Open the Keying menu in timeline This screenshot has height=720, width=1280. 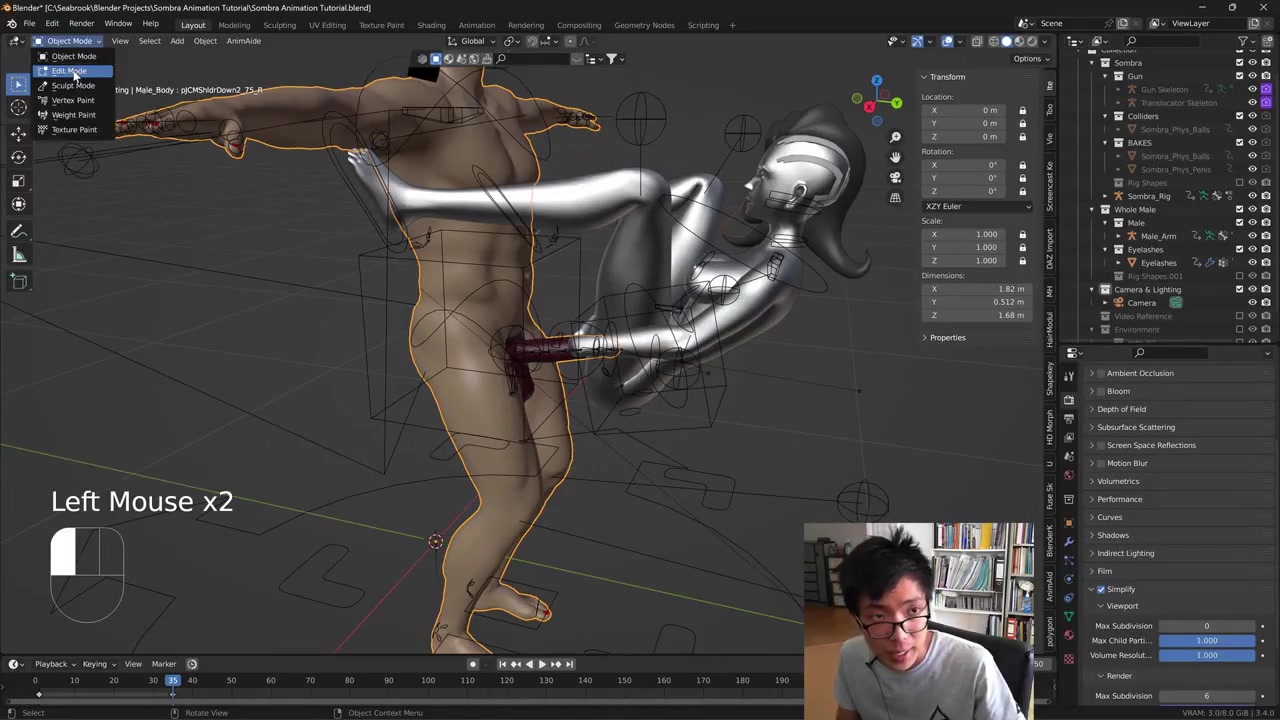pos(95,664)
